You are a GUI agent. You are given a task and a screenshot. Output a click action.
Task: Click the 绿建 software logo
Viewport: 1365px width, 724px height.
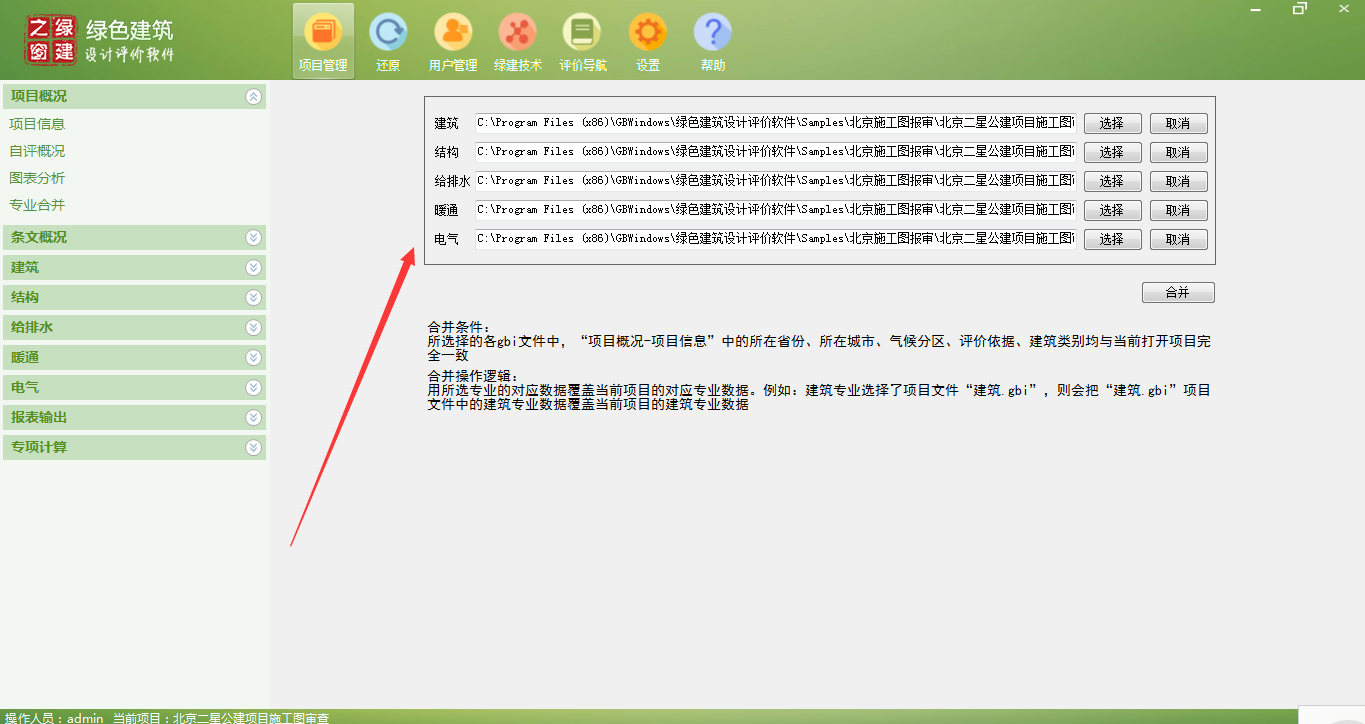pos(51,40)
